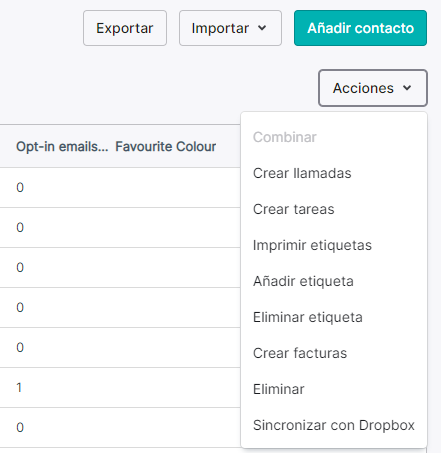Select Crear facturas option
This screenshot has height=453, width=441.
(x=300, y=353)
